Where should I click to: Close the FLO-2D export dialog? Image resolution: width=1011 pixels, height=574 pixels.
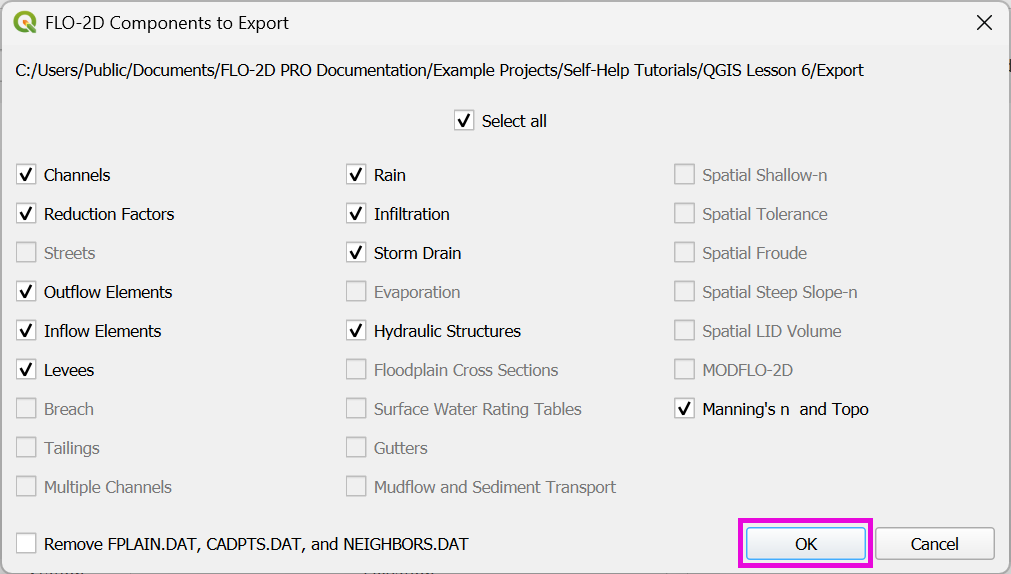click(x=984, y=23)
